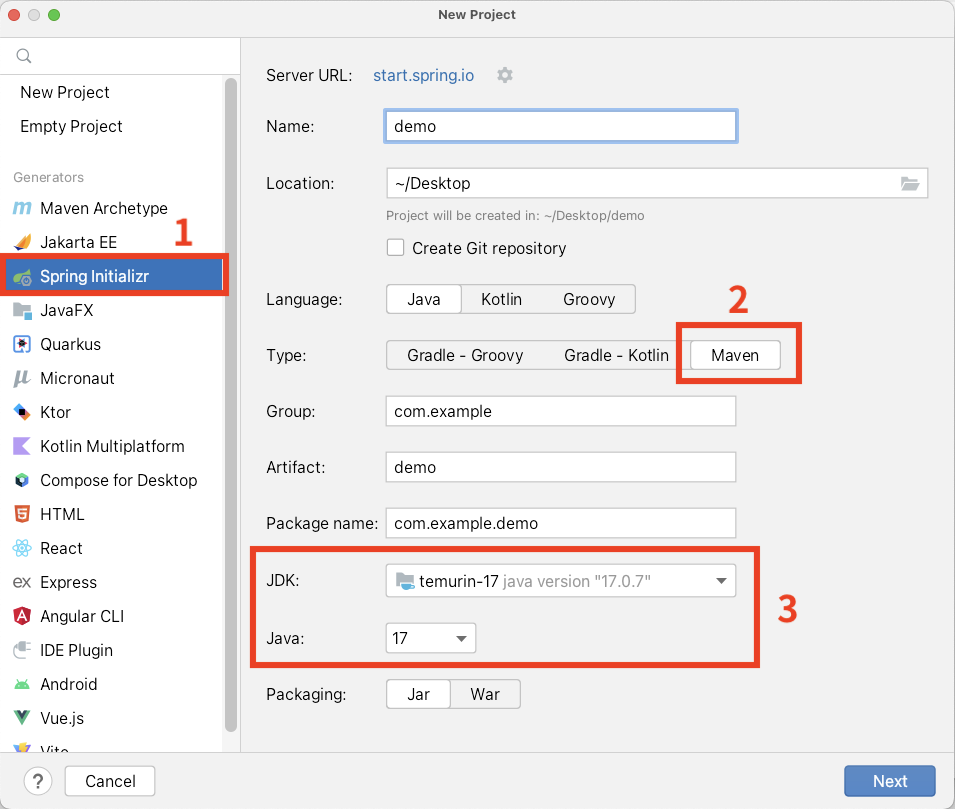Click the Next button
The image size is (955, 809).
pyautogui.click(x=889, y=781)
